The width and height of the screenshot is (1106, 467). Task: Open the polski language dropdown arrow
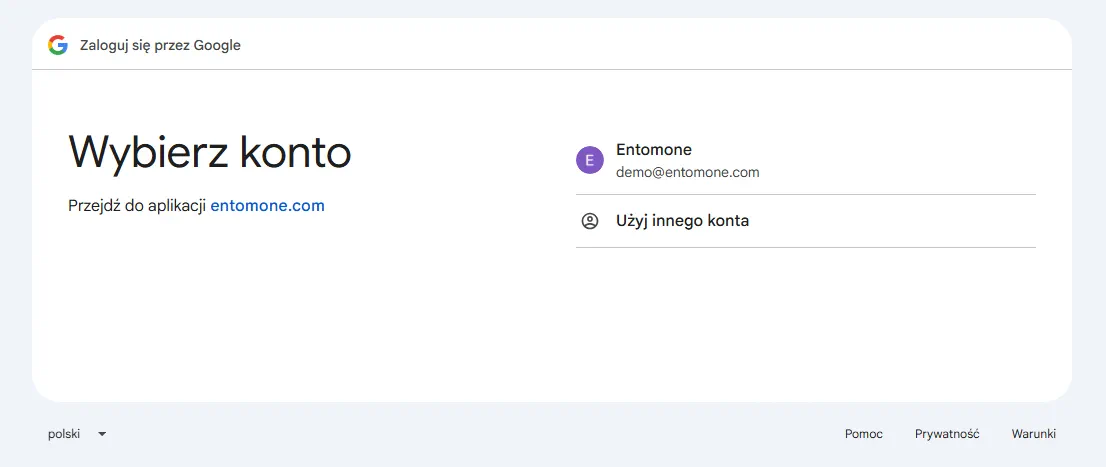click(x=102, y=434)
